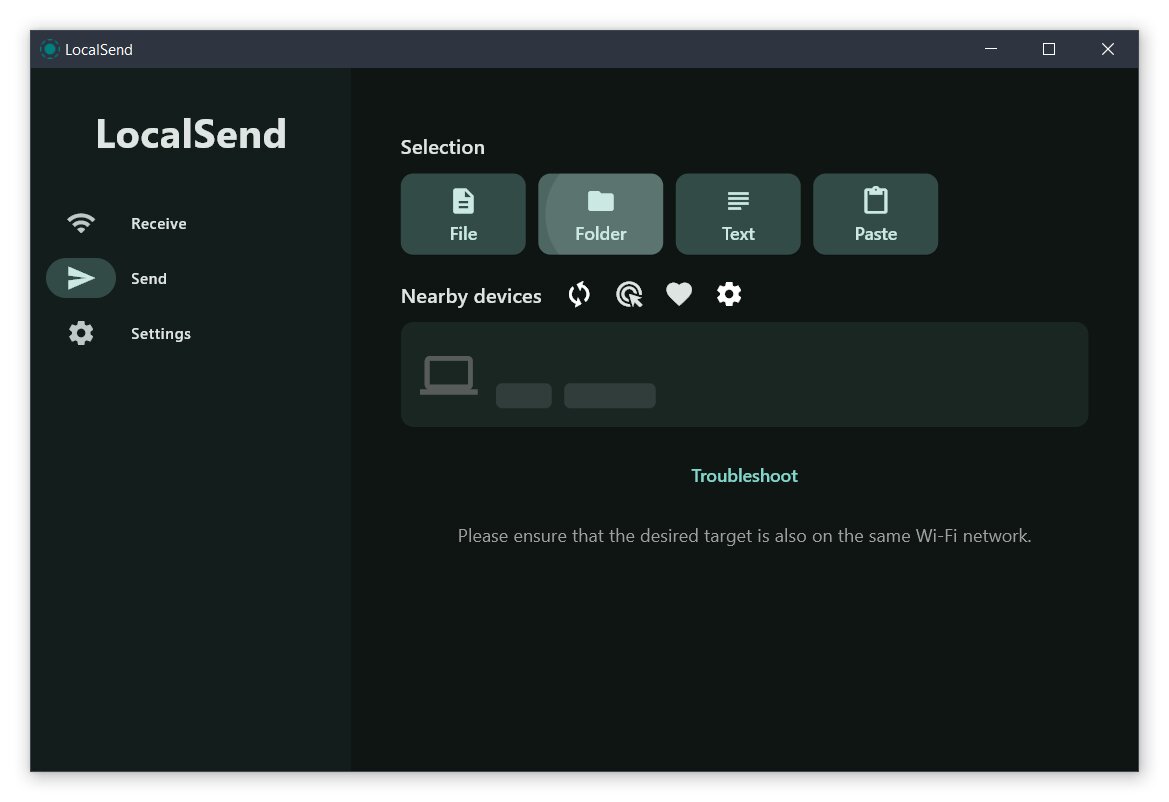Choose Folder selection option
Viewport: 1169px width, 802px height.
click(600, 214)
